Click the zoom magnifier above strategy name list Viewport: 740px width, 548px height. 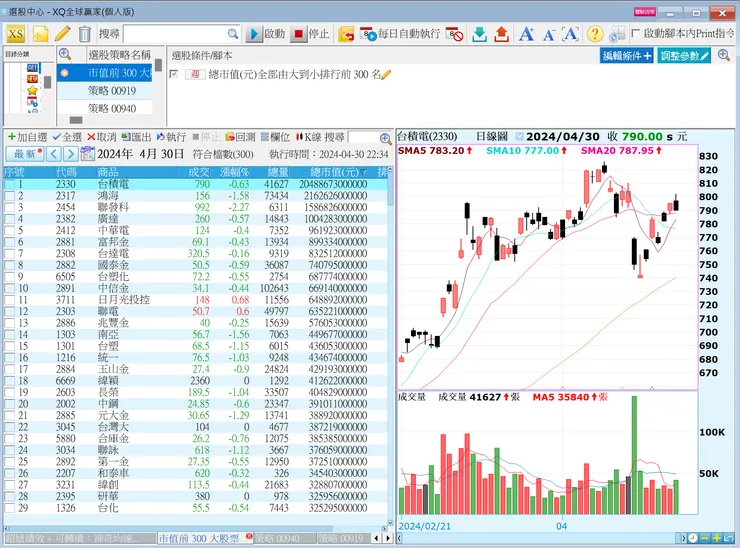click(x=65, y=54)
